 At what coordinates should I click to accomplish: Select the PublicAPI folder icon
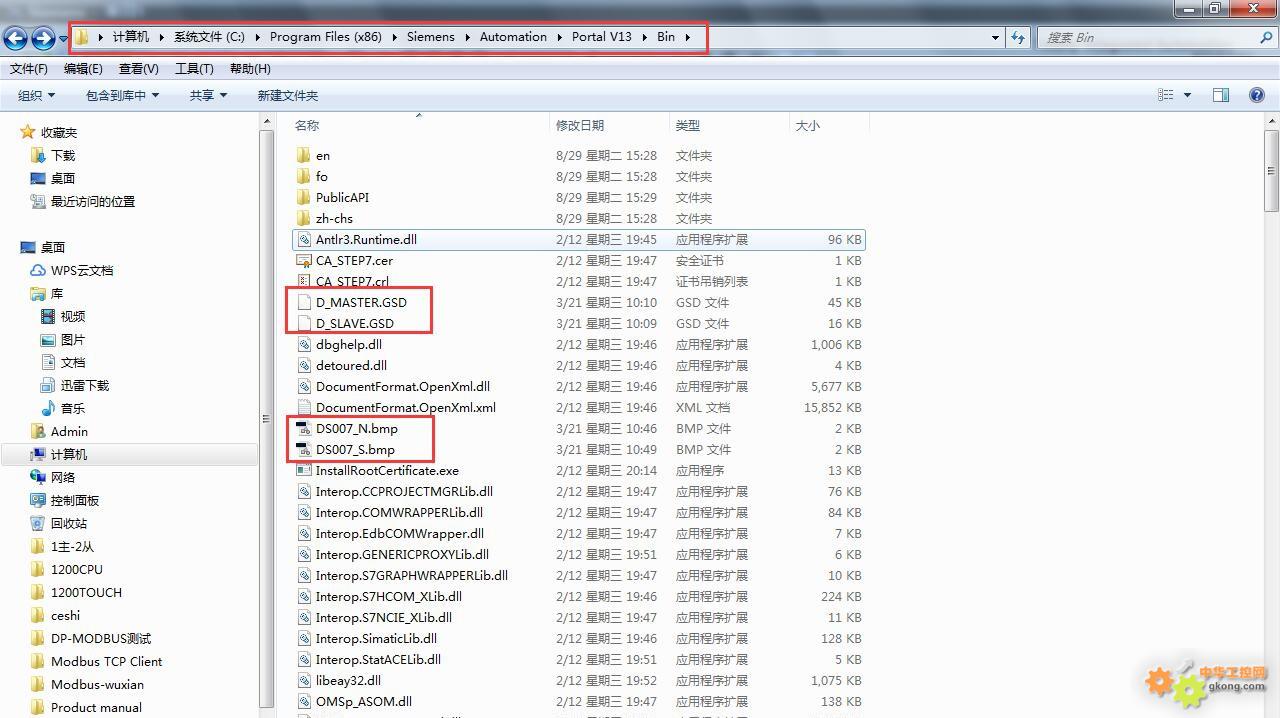pyautogui.click(x=304, y=197)
